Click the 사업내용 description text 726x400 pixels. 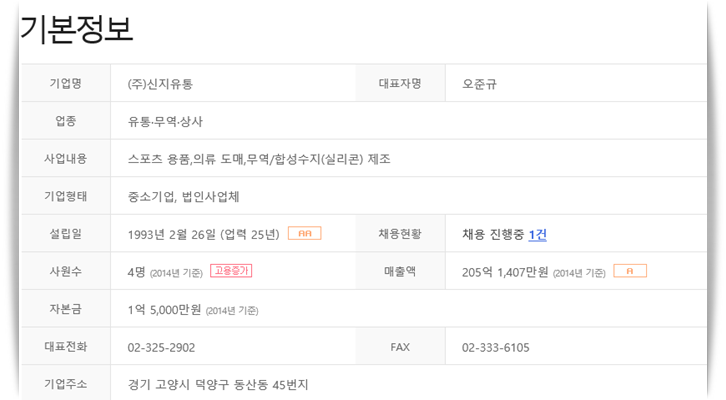tap(259, 159)
